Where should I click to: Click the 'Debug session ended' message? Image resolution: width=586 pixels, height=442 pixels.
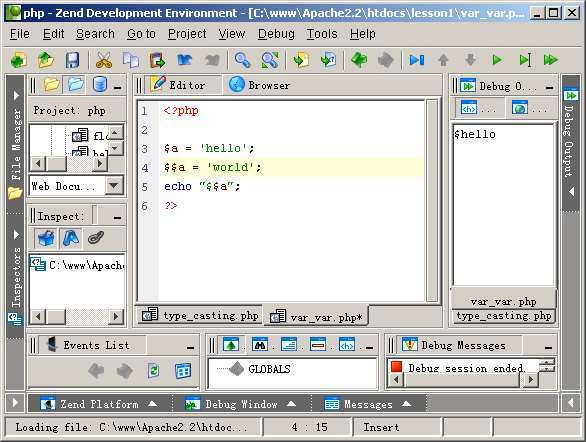466,368
